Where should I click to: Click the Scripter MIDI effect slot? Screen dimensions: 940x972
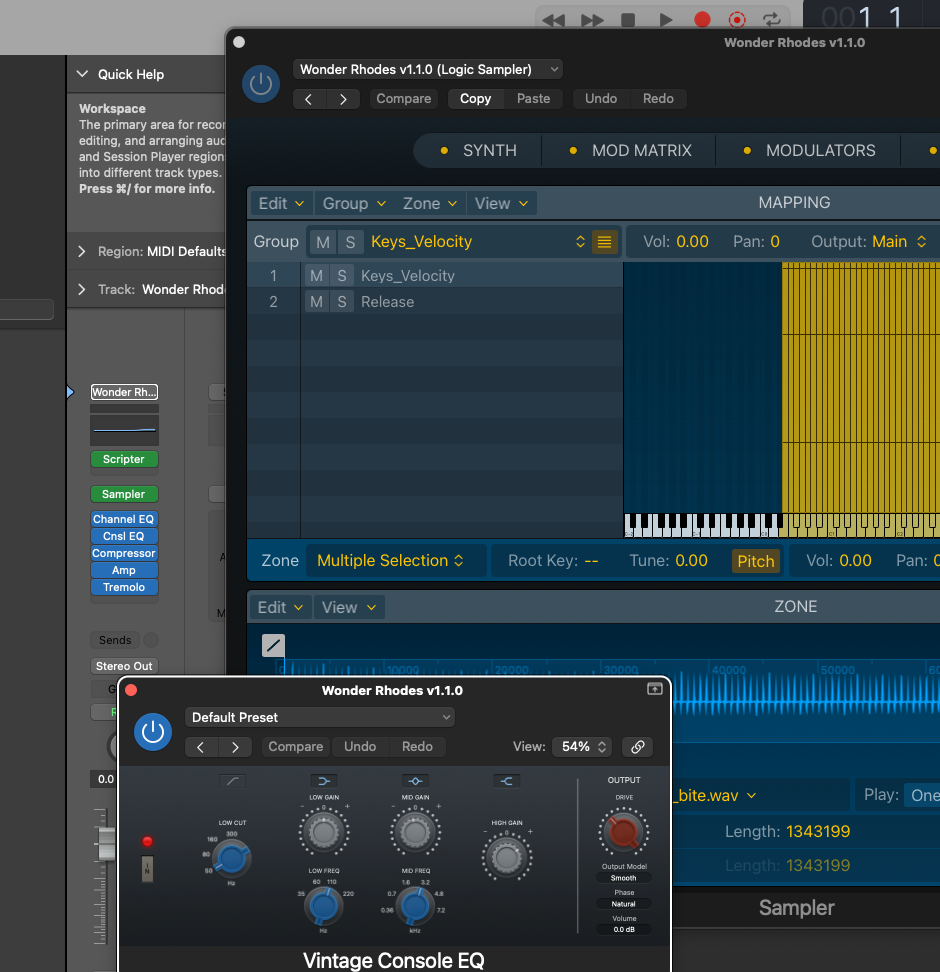pos(124,459)
